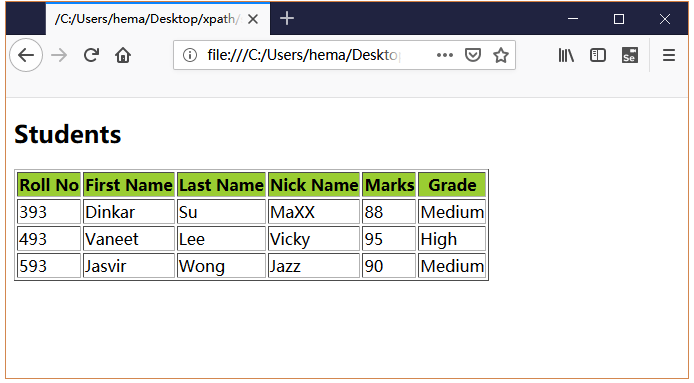Open the Firefox home page

pos(123,55)
